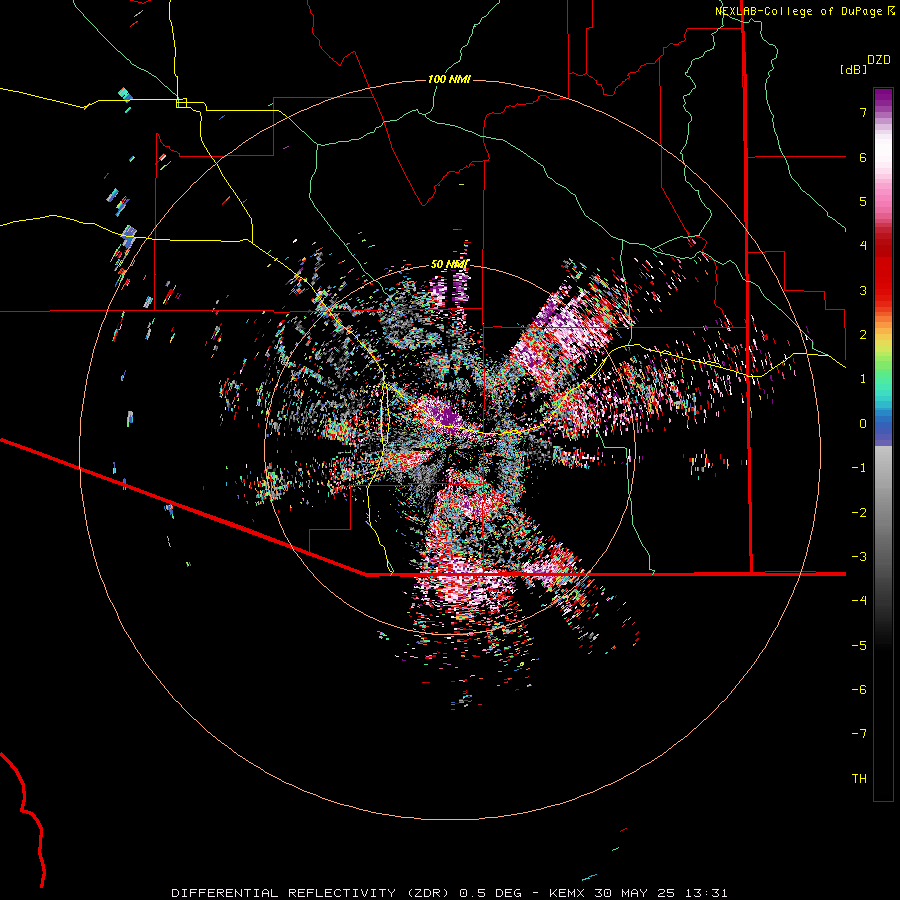Click the positive 1 scale value
The image size is (900, 900).
tap(863, 379)
